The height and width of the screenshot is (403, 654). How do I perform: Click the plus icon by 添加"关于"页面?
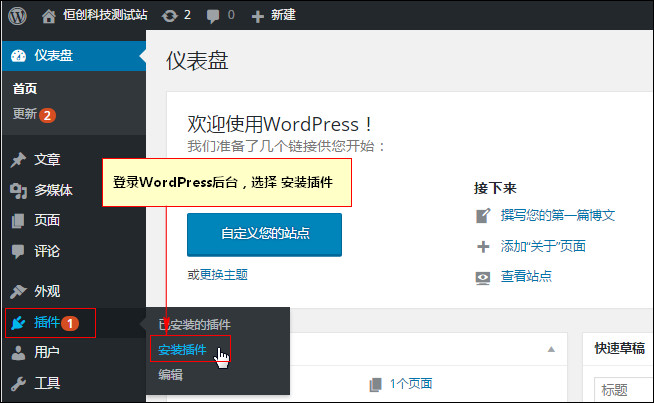(483, 247)
